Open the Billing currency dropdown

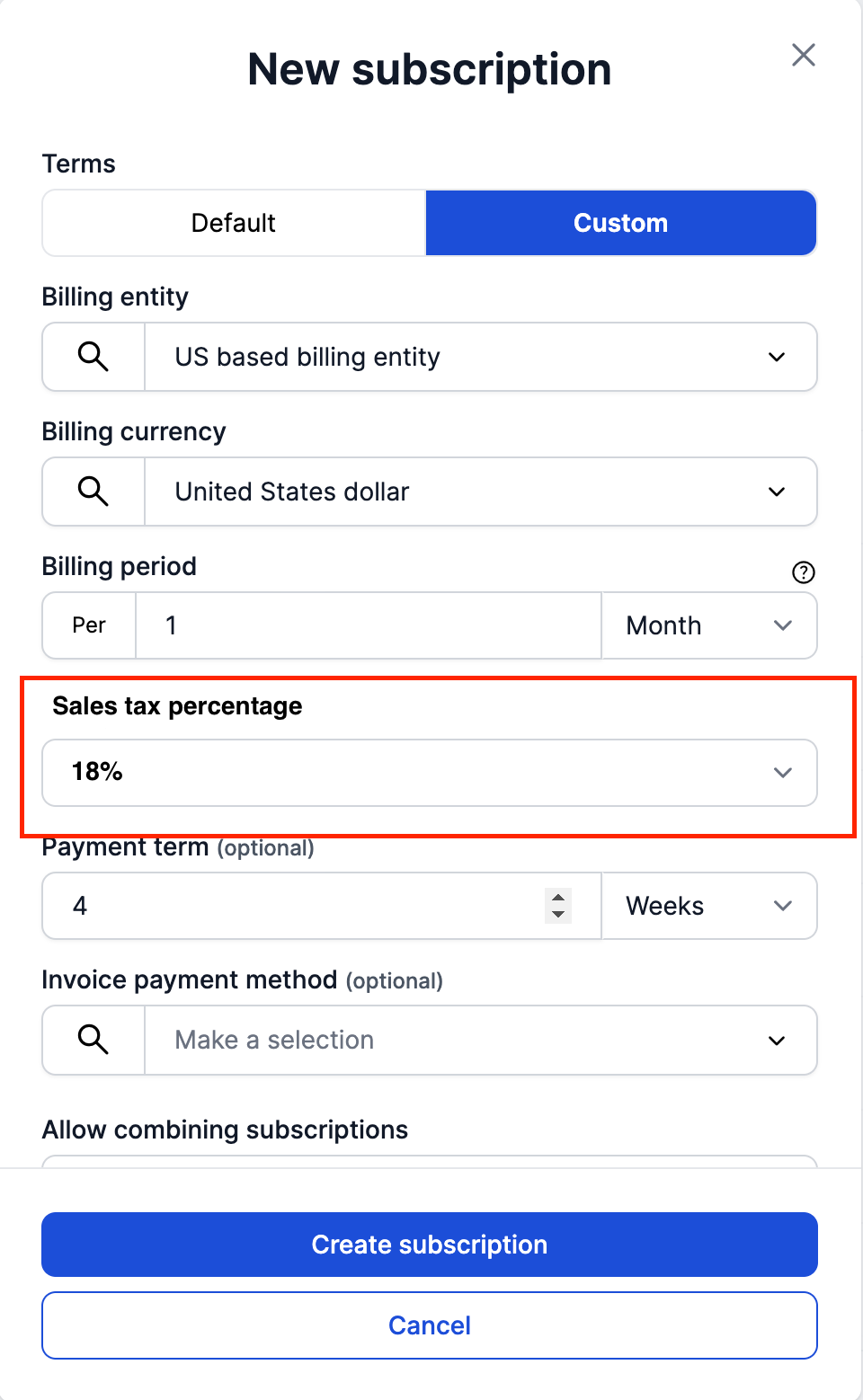(777, 492)
